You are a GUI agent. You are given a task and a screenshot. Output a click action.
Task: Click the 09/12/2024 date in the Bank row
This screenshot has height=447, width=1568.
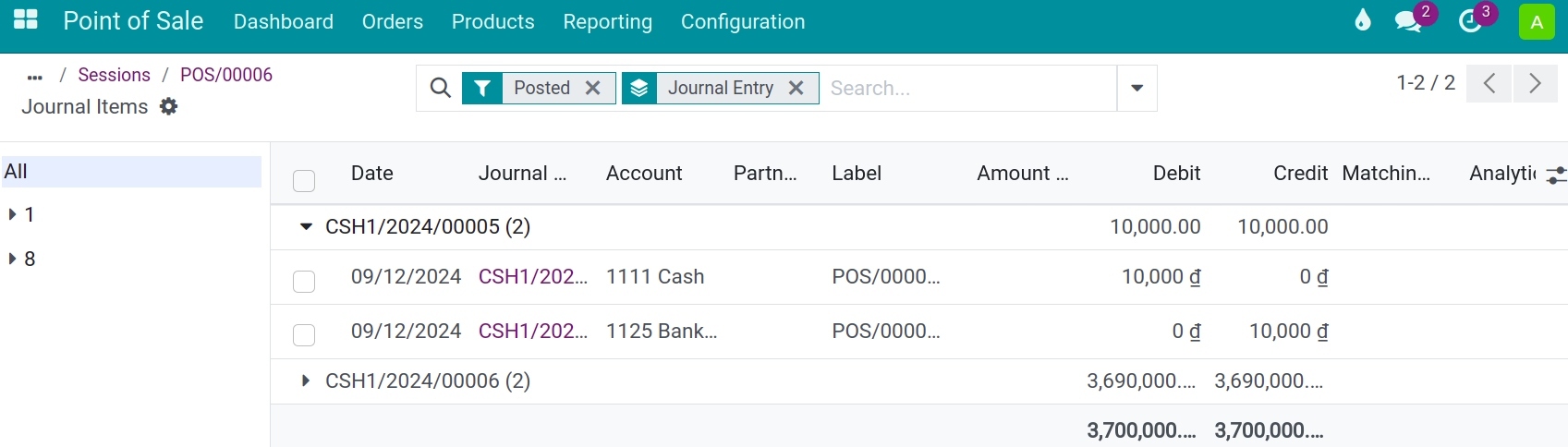click(406, 331)
